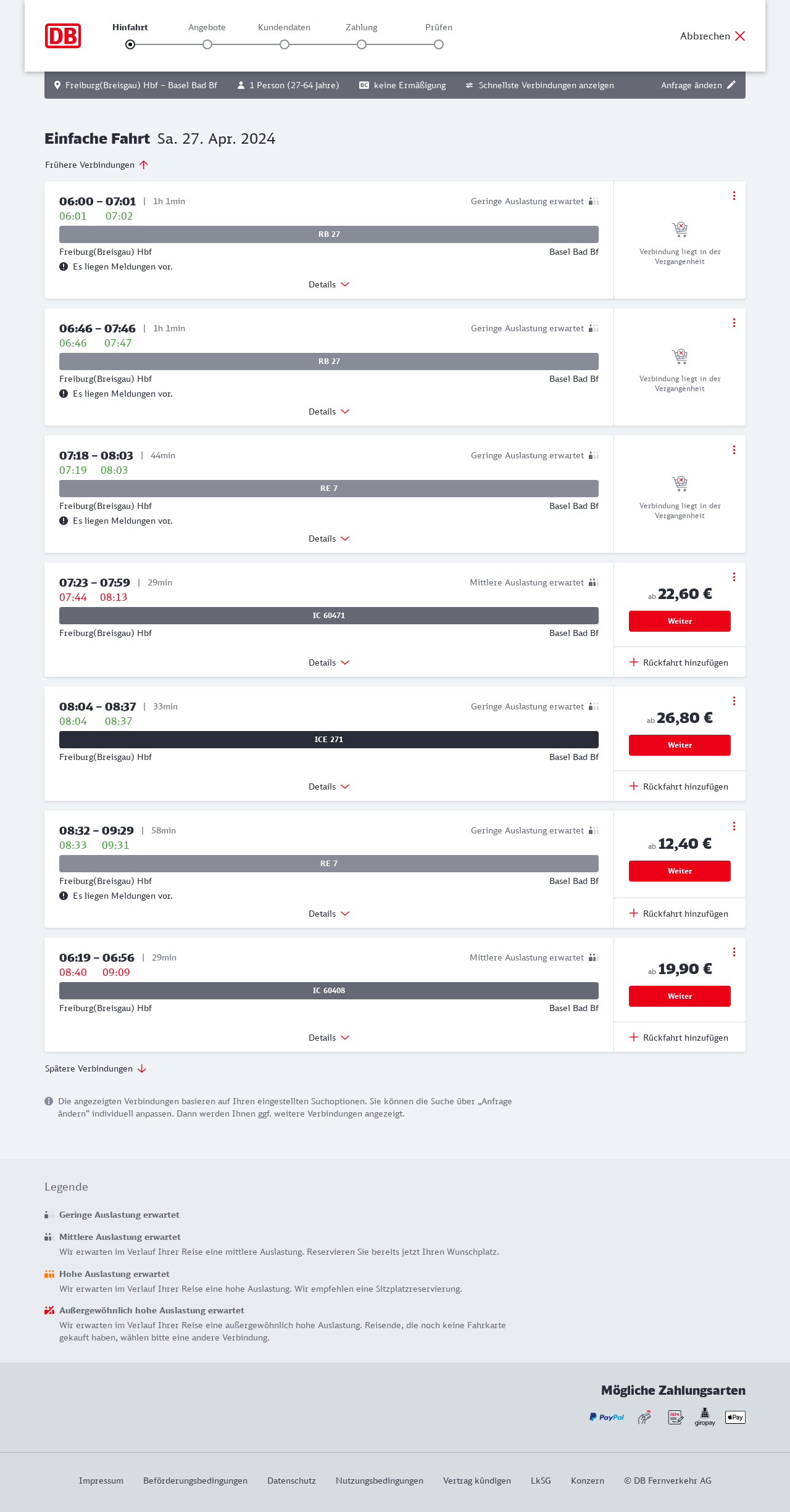
Task: Add return trip to the 22,60 € connection
Action: [x=679, y=663]
